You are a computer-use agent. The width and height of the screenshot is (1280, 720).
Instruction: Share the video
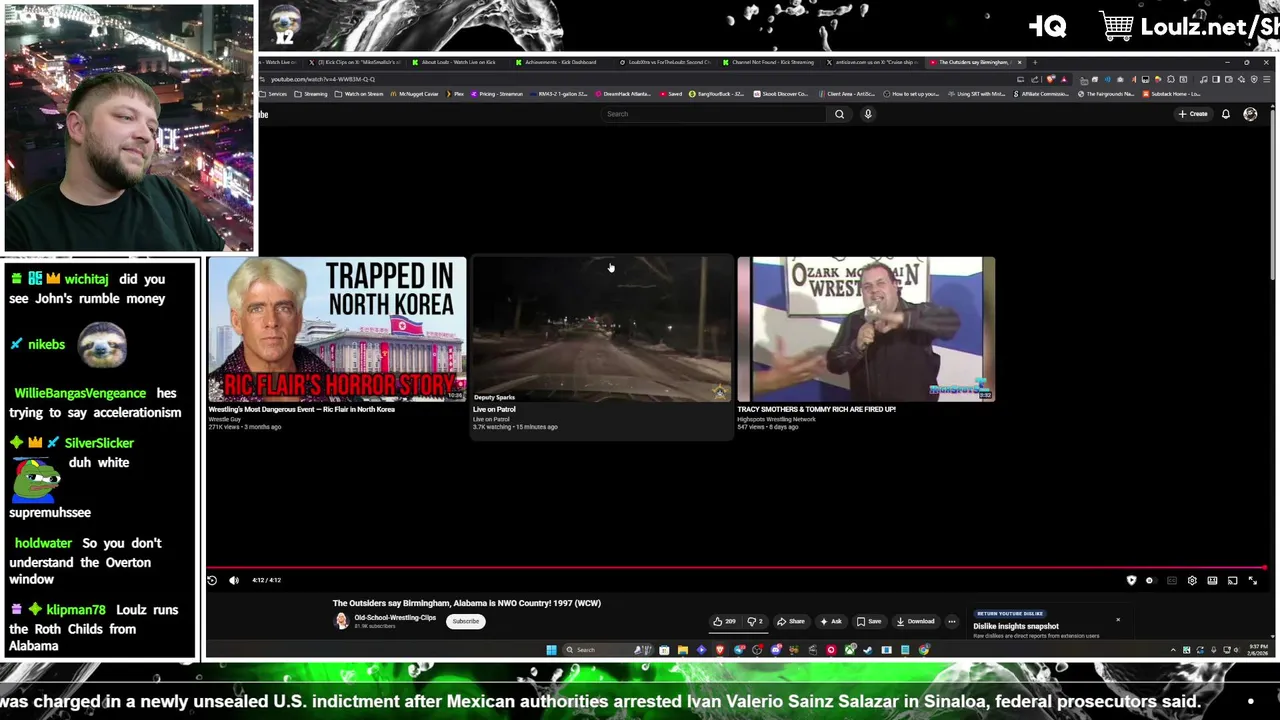791,621
